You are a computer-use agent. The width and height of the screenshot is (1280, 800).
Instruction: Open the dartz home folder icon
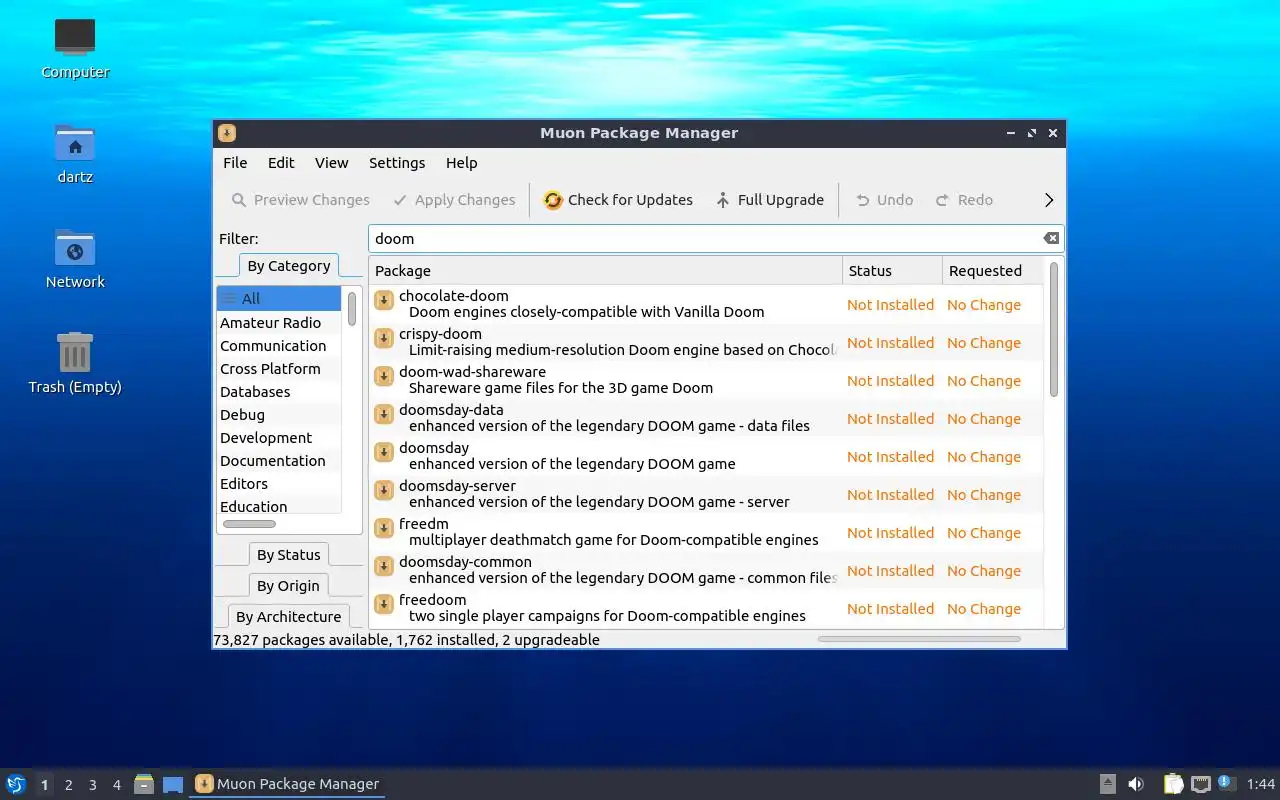coord(75,153)
